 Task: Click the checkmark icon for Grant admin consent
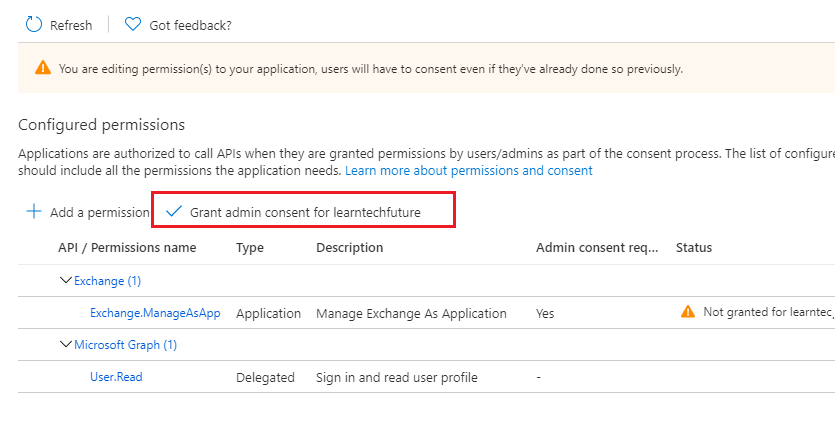point(174,212)
